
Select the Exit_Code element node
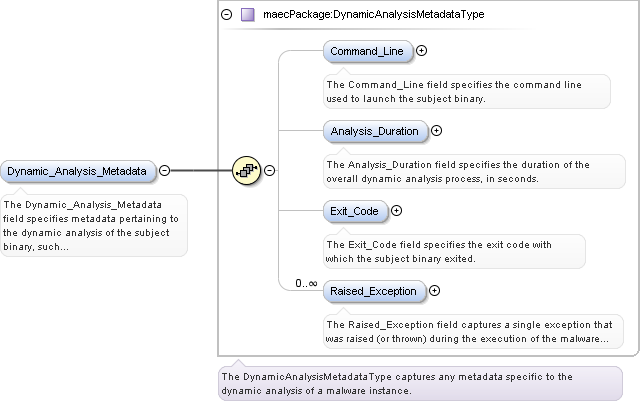(x=355, y=210)
